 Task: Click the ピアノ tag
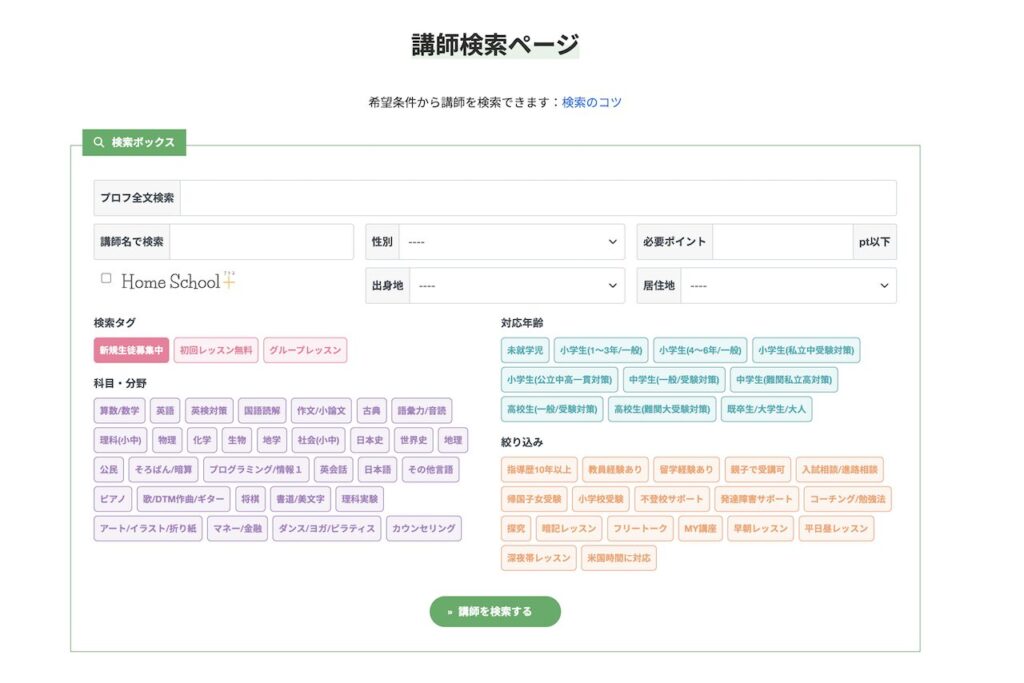[113, 499]
